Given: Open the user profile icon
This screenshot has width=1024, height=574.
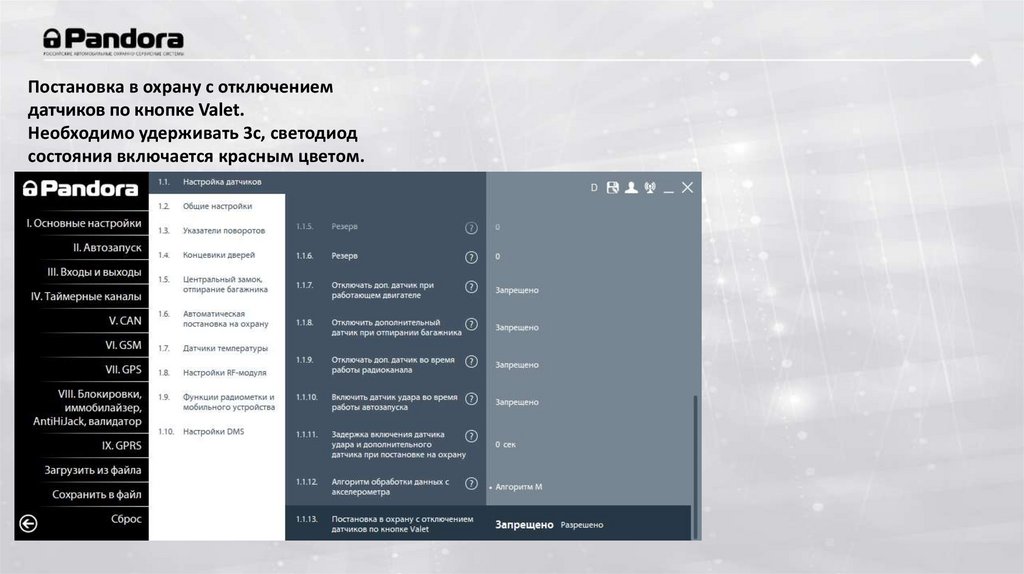Looking at the screenshot, I should click(x=631, y=187).
